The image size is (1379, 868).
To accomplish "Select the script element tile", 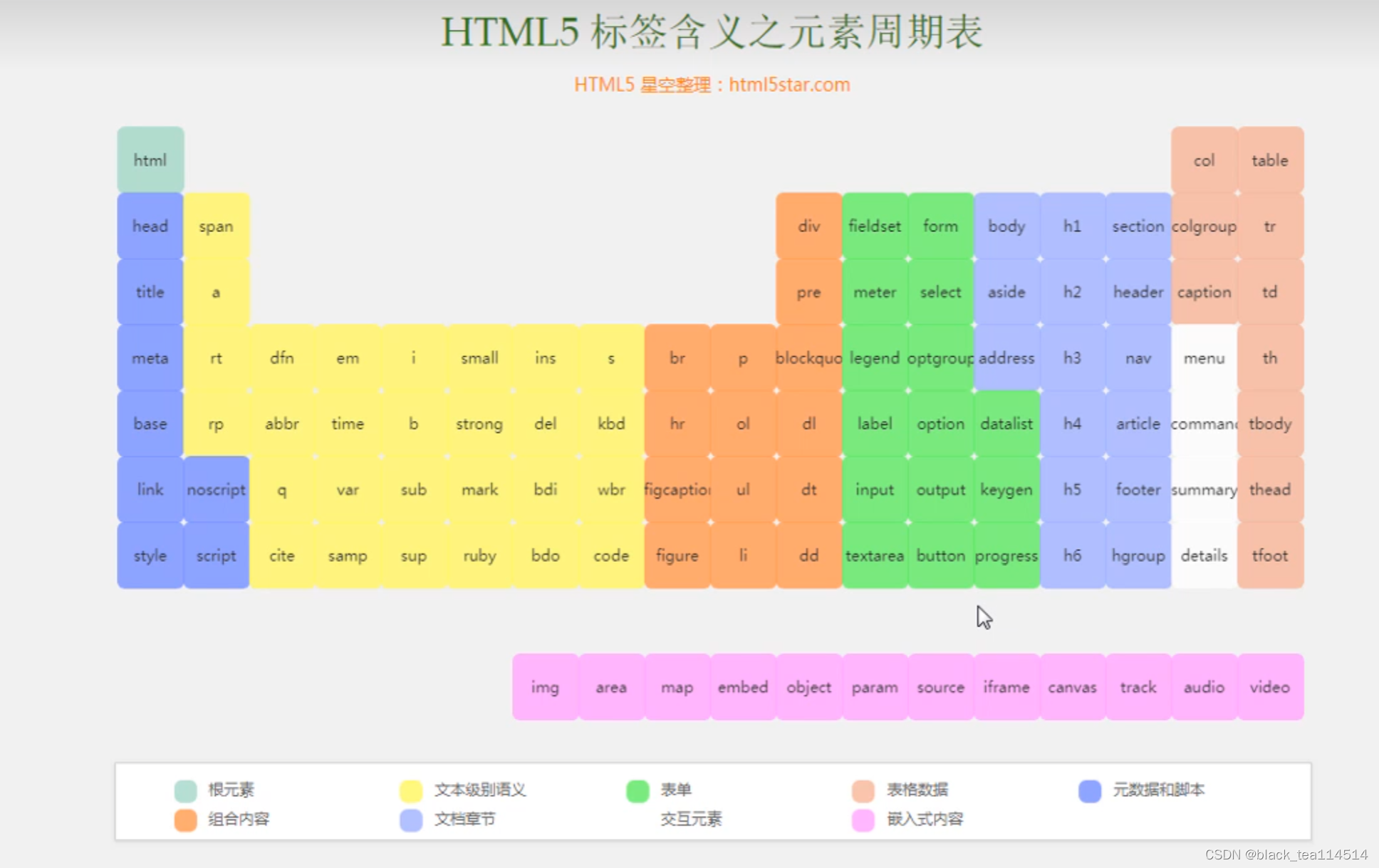I will [x=216, y=555].
